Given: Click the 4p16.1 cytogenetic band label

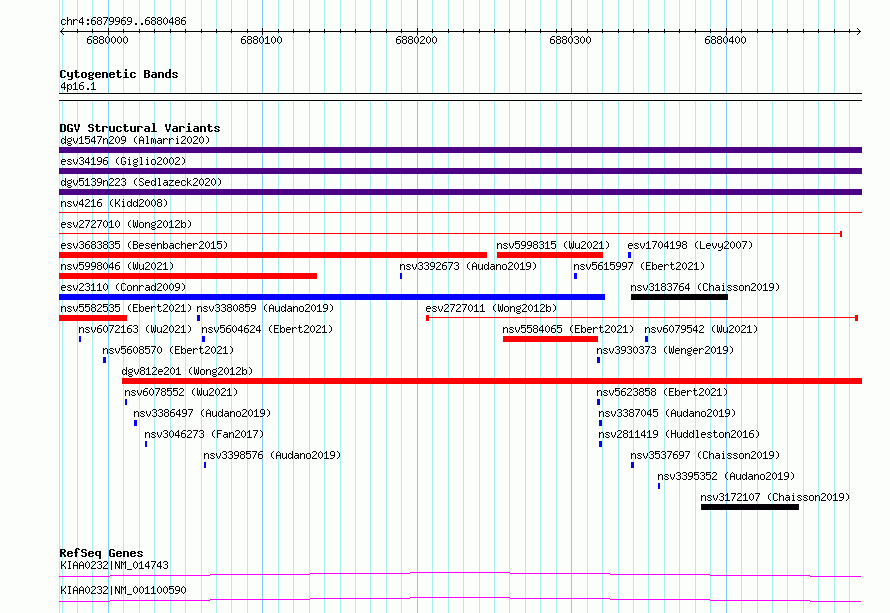Looking at the screenshot, I should tap(78, 86).
